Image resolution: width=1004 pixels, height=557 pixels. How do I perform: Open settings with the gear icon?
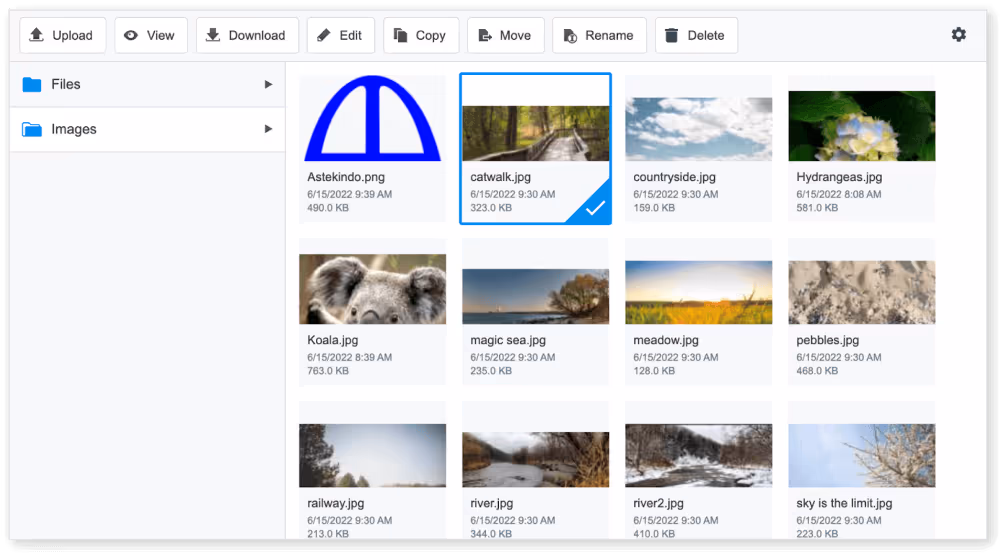(958, 35)
